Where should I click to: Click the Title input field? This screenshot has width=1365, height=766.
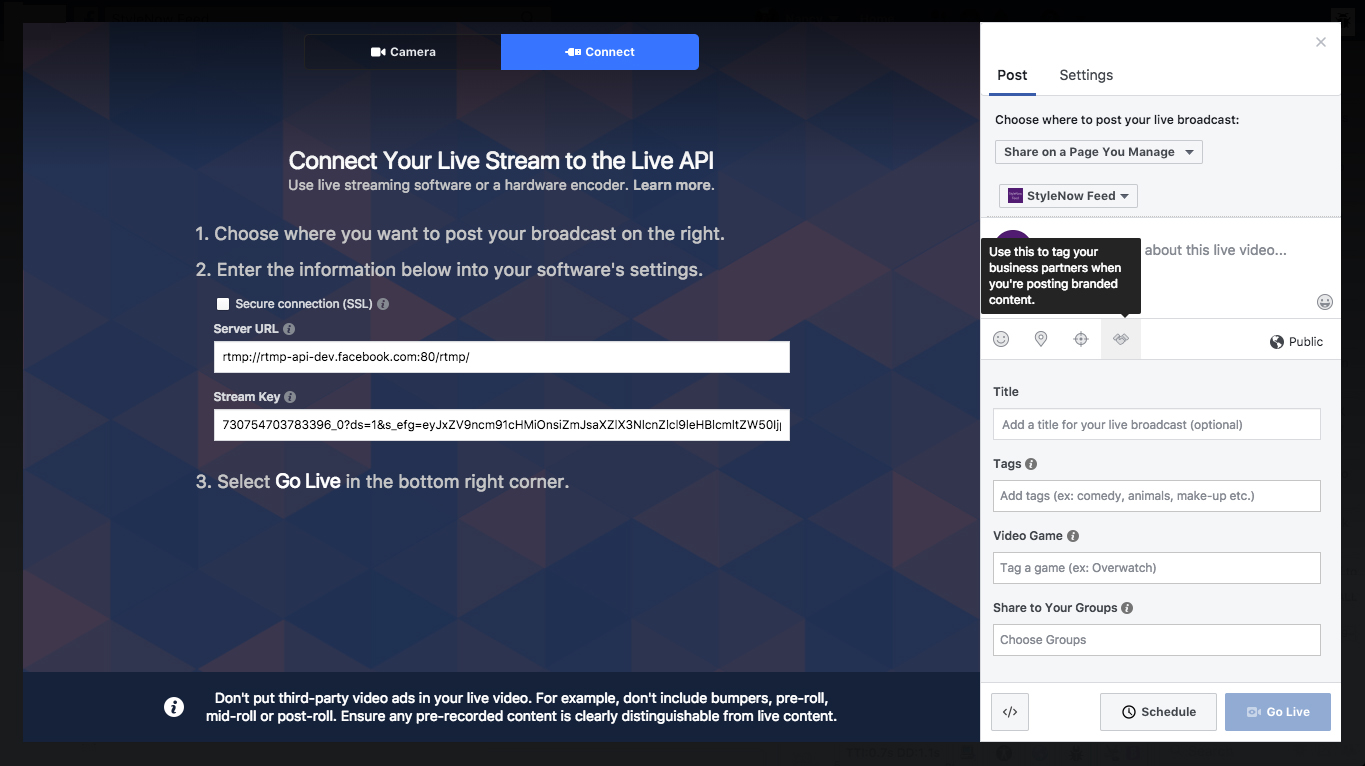1156,424
